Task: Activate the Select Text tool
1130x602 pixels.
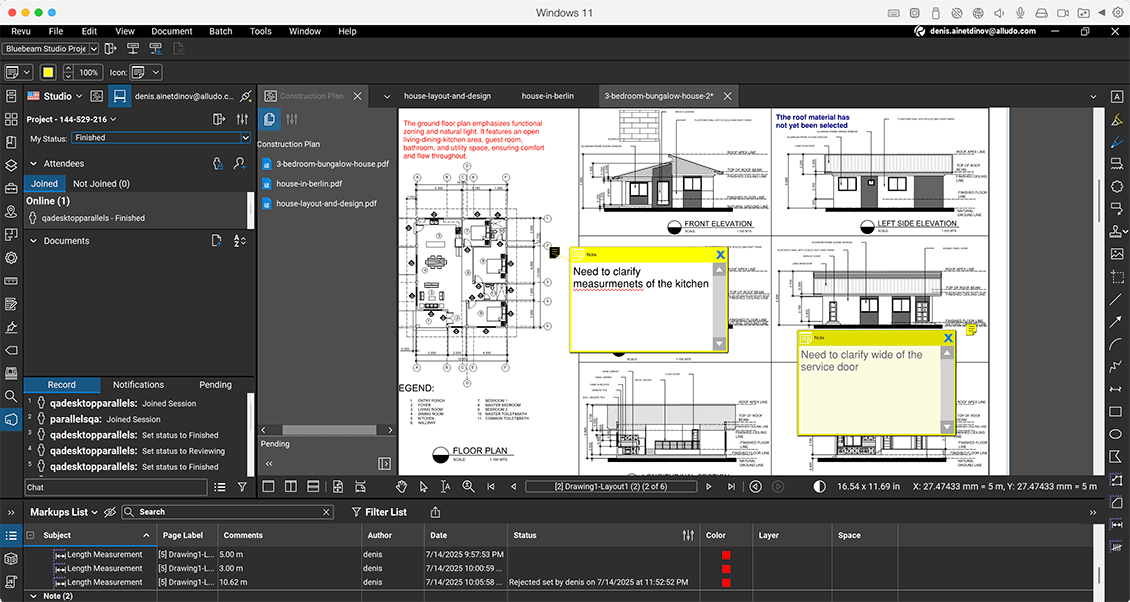Action: click(446, 487)
